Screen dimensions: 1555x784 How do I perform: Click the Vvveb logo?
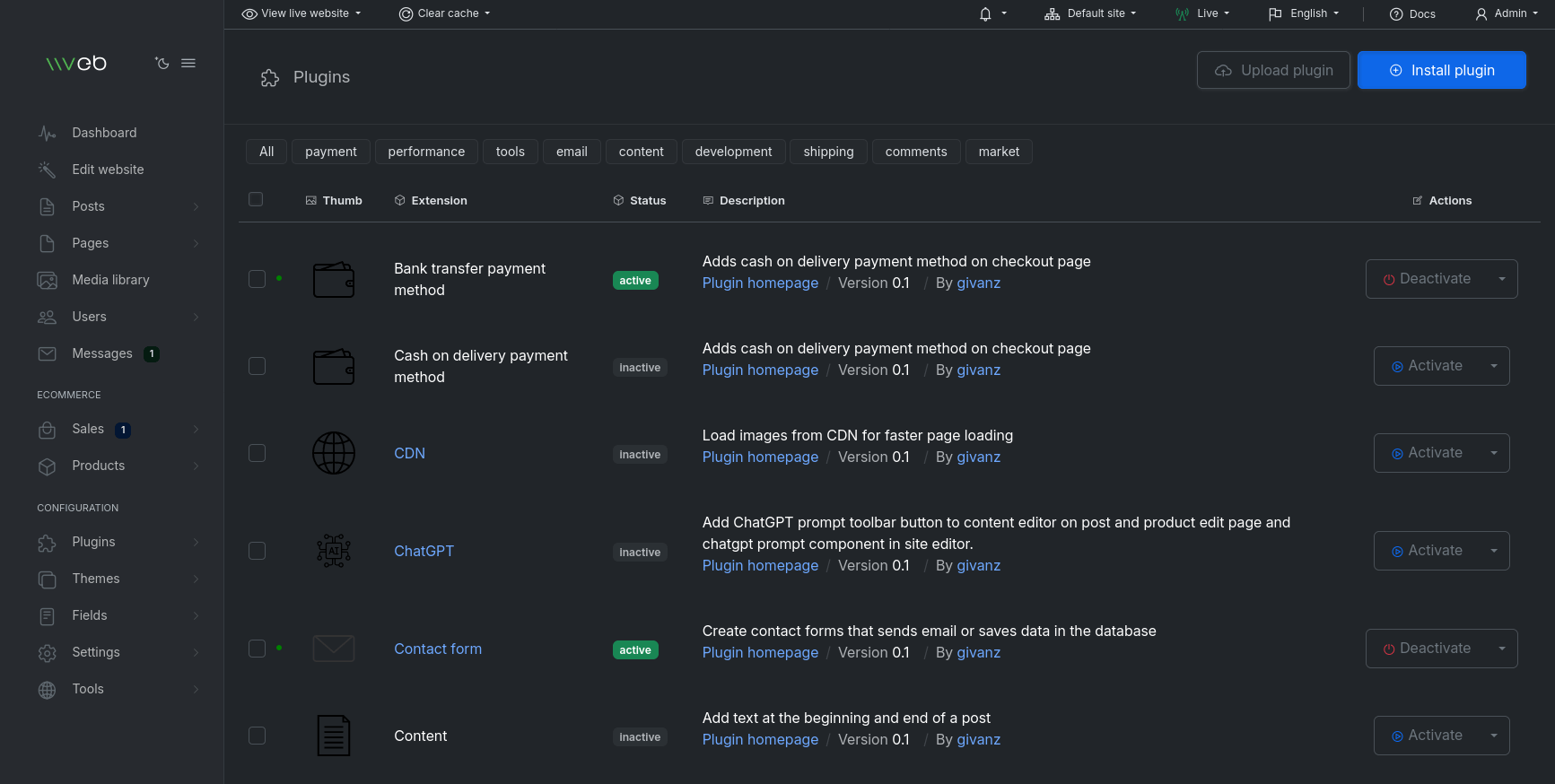[76, 63]
